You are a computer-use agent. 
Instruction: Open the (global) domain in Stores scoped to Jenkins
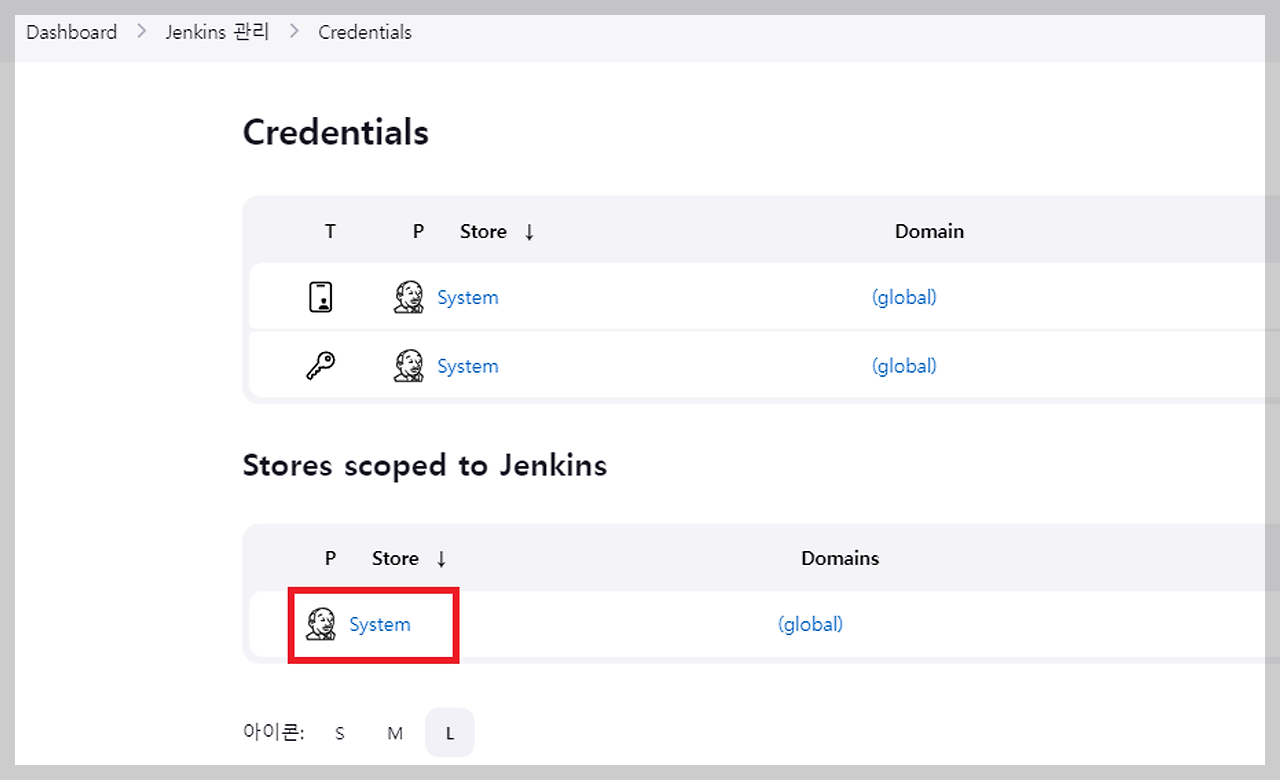tap(810, 623)
